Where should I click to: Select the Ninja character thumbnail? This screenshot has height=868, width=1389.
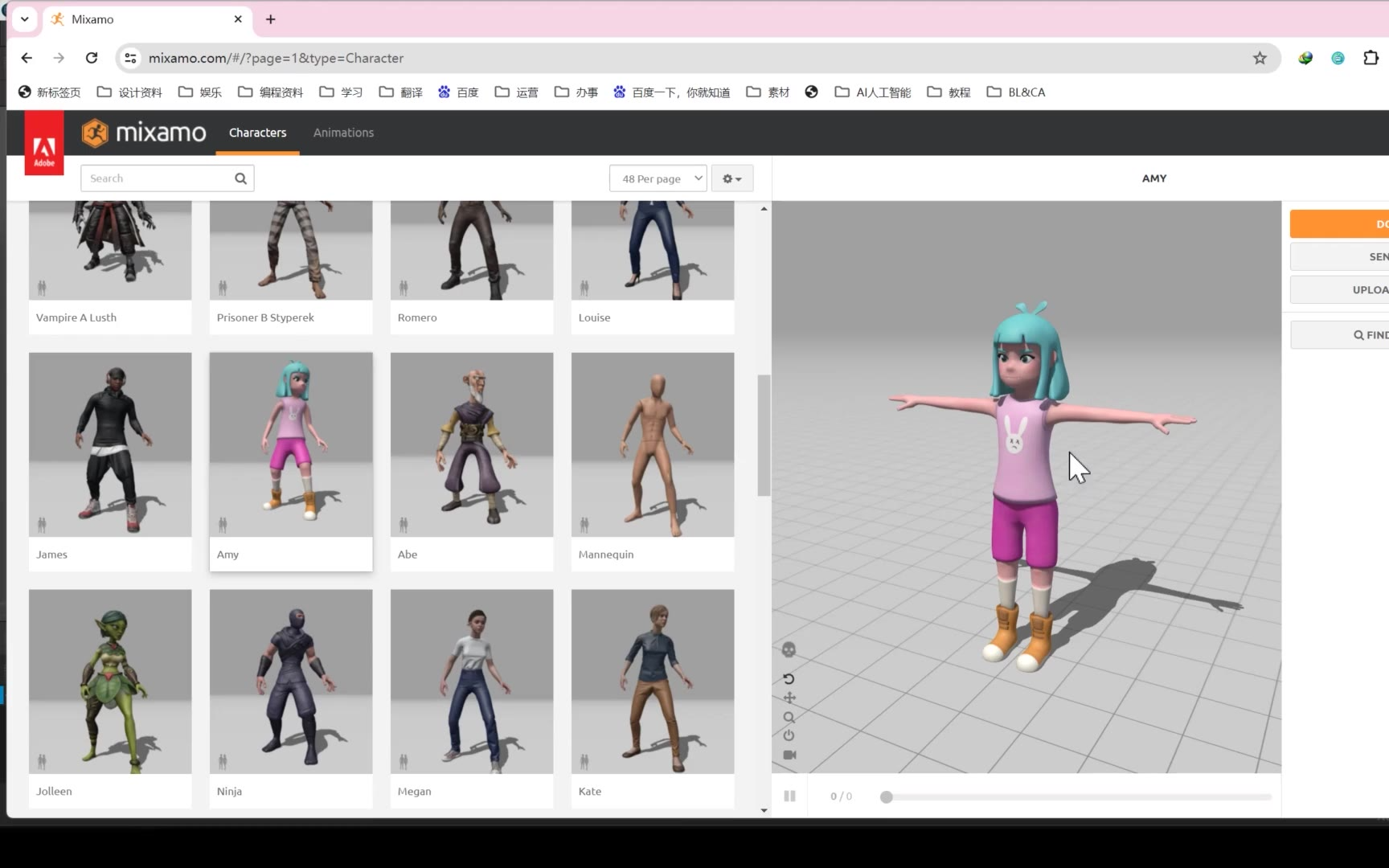291,682
